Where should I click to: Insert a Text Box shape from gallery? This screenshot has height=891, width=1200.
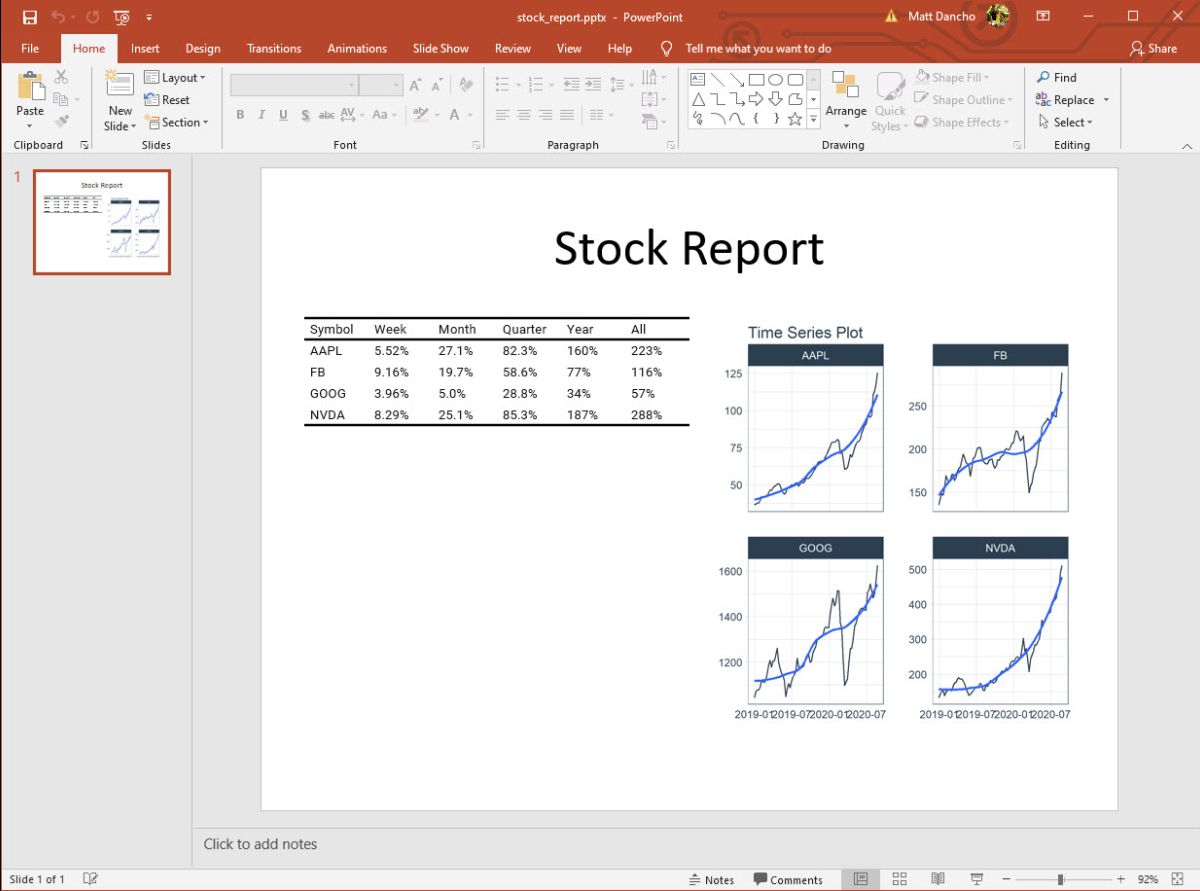[697, 79]
